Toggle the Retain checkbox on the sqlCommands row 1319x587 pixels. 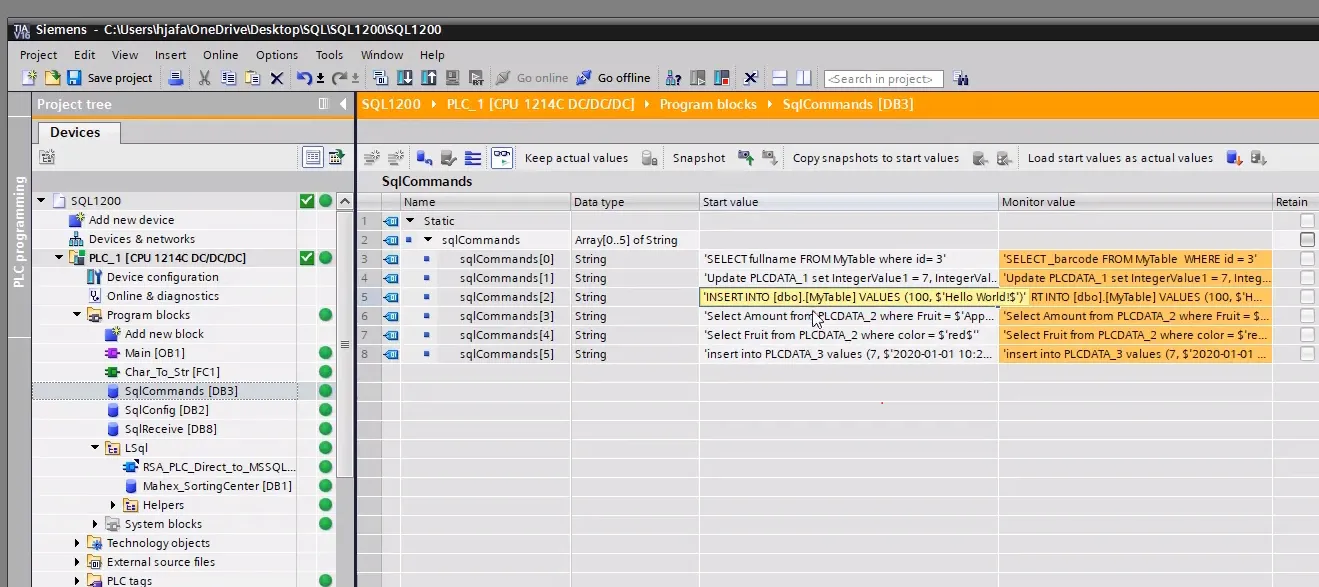pyautogui.click(x=1306, y=239)
